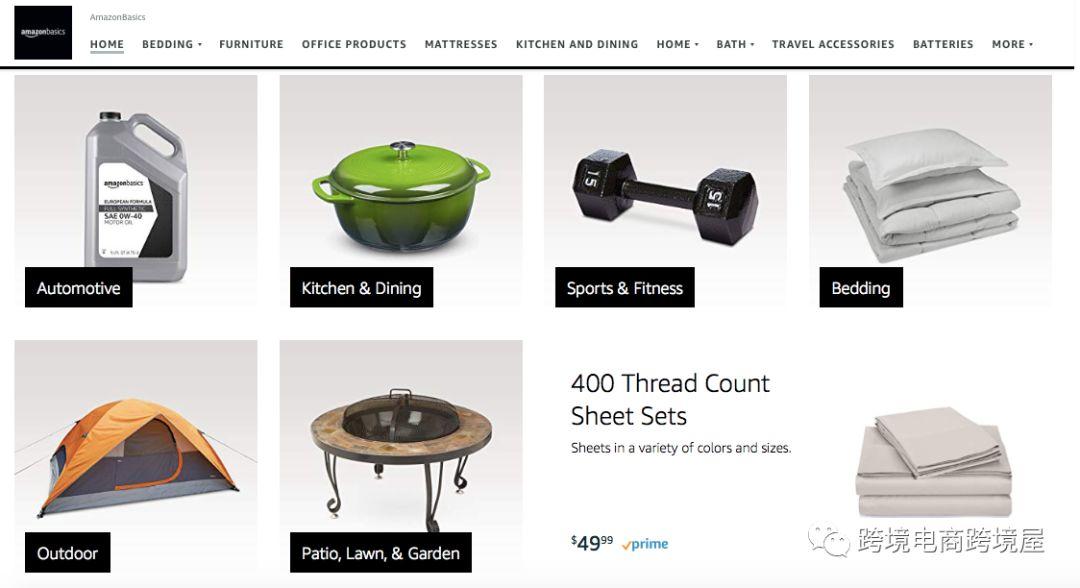The height and width of the screenshot is (588, 1080).
Task: Select the folded sheet set image
Action: pyautogui.click(x=934, y=462)
